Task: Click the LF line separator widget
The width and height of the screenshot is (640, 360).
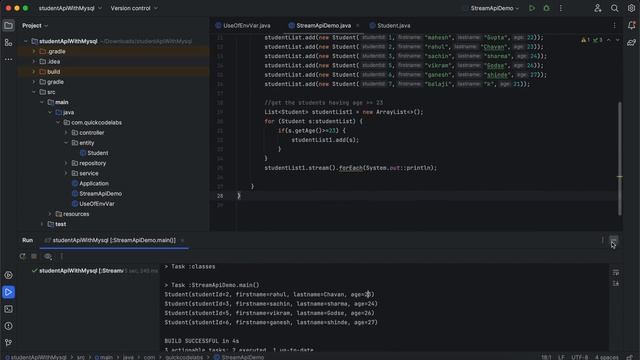Action: click(x=561, y=357)
